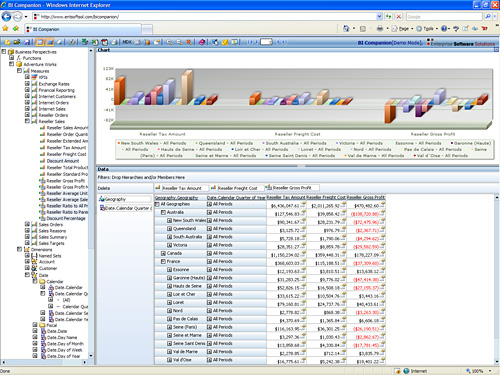Click the tree panel scroll down arrow
Viewport: 500px width, 375px height.
pos(91,356)
